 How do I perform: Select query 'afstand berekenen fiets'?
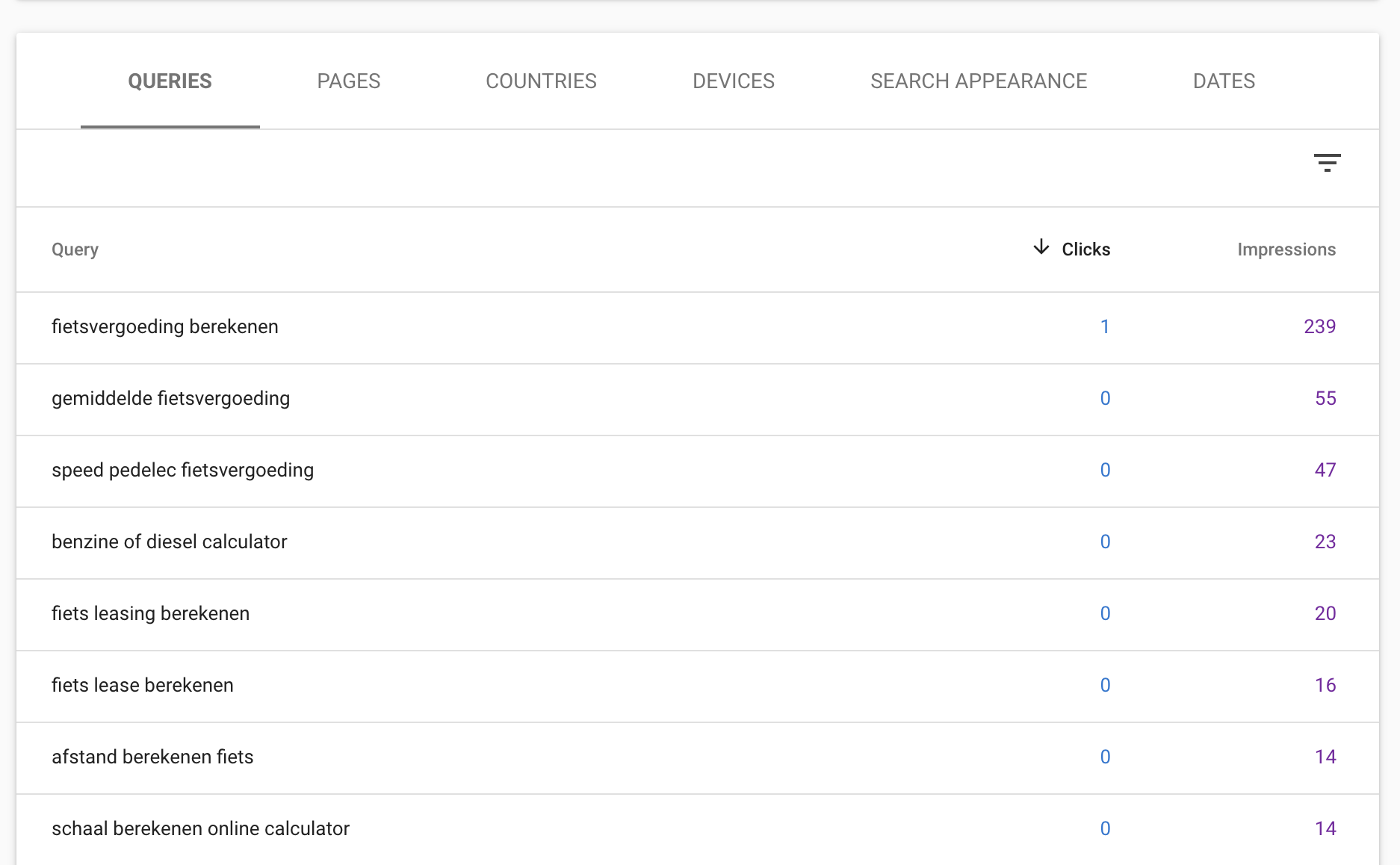pyautogui.click(x=152, y=757)
